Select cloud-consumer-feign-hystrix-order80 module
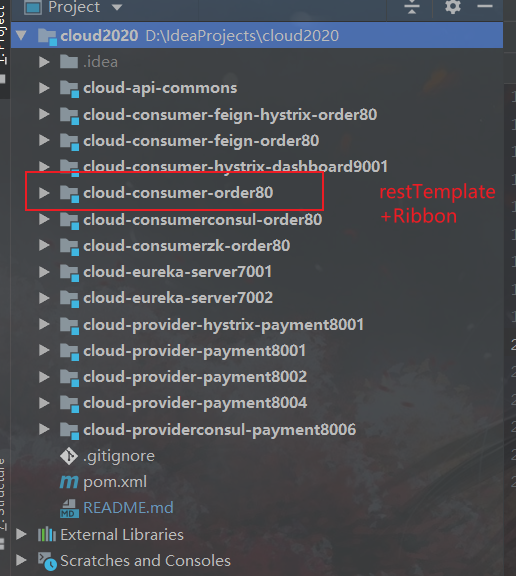Image resolution: width=516 pixels, height=576 pixels. (230, 115)
